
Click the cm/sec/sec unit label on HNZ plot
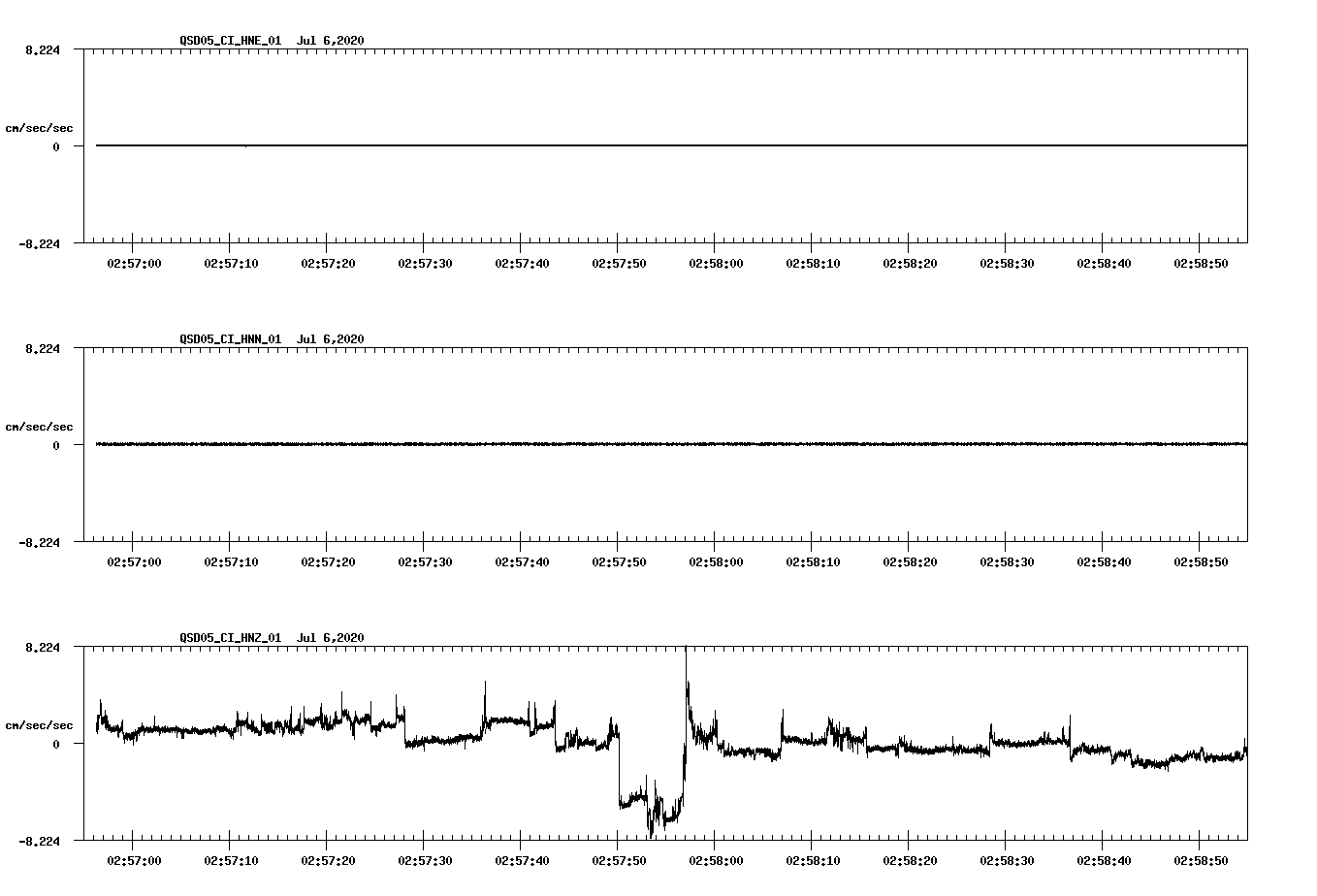click(x=39, y=725)
